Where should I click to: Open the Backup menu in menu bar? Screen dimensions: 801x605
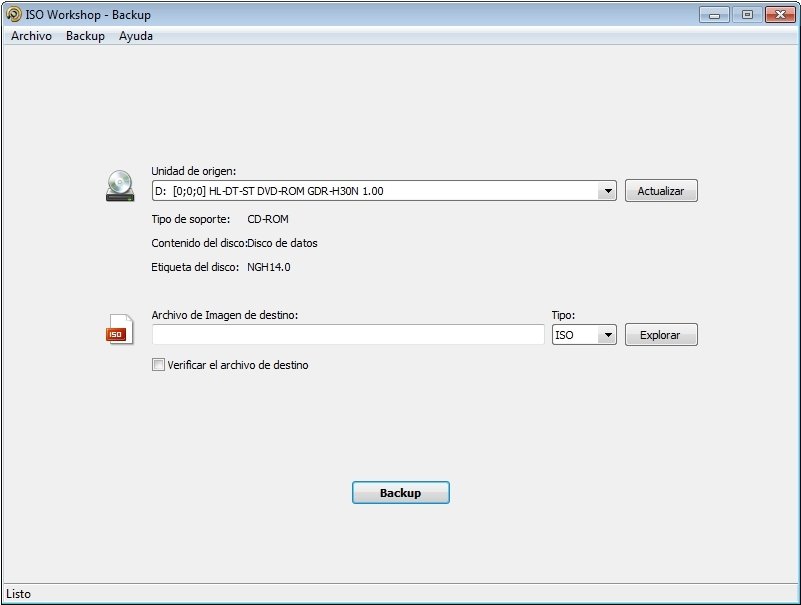click(x=85, y=36)
